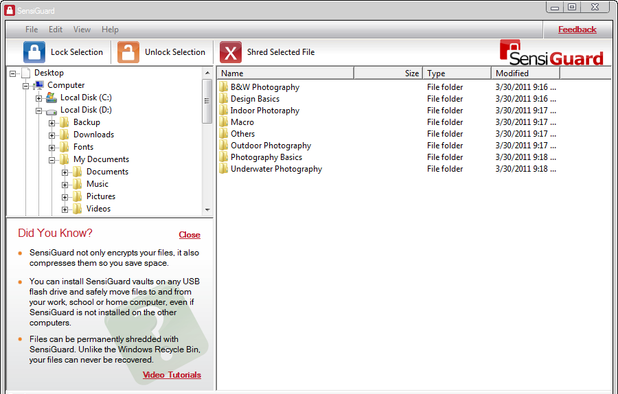The image size is (618, 394).
Task: Sort the list by Size column
Action: click(388, 73)
